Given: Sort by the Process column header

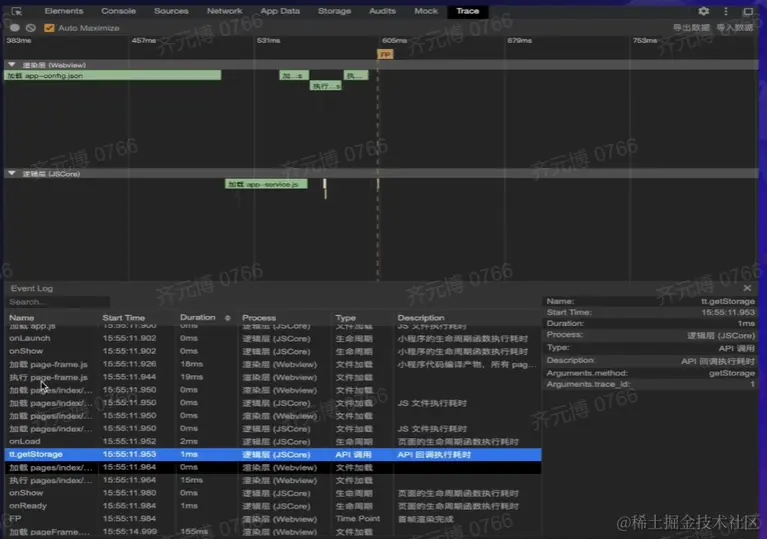Looking at the screenshot, I should pos(259,318).
